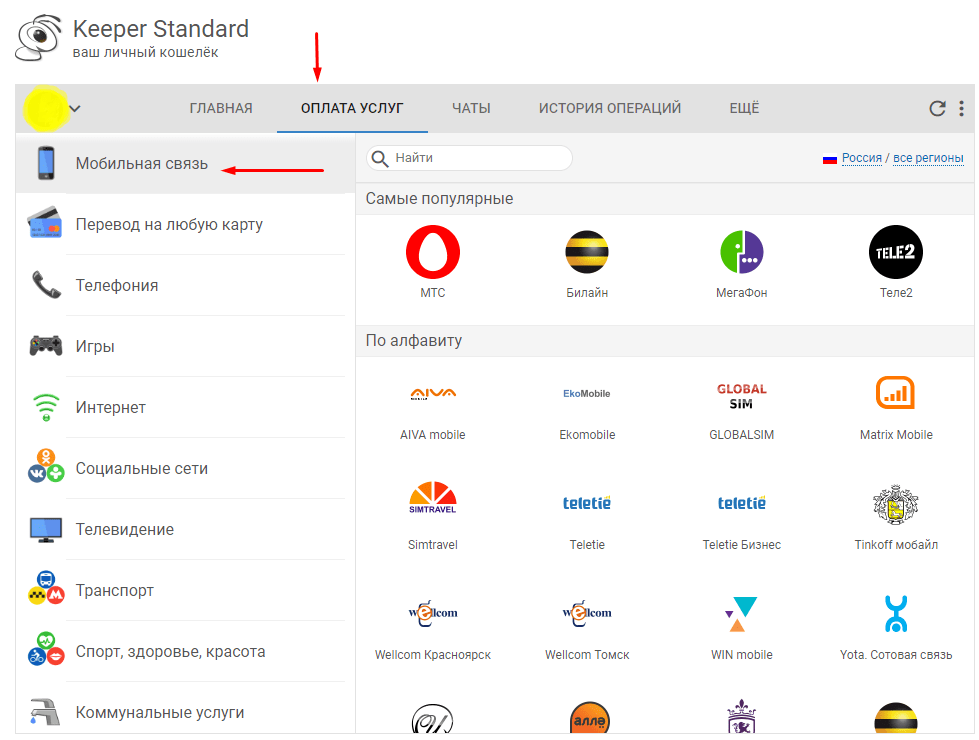This screenshot has height=740, width=979.
Task: Select the Телевидение category label
Action: [x=125, y=530]
